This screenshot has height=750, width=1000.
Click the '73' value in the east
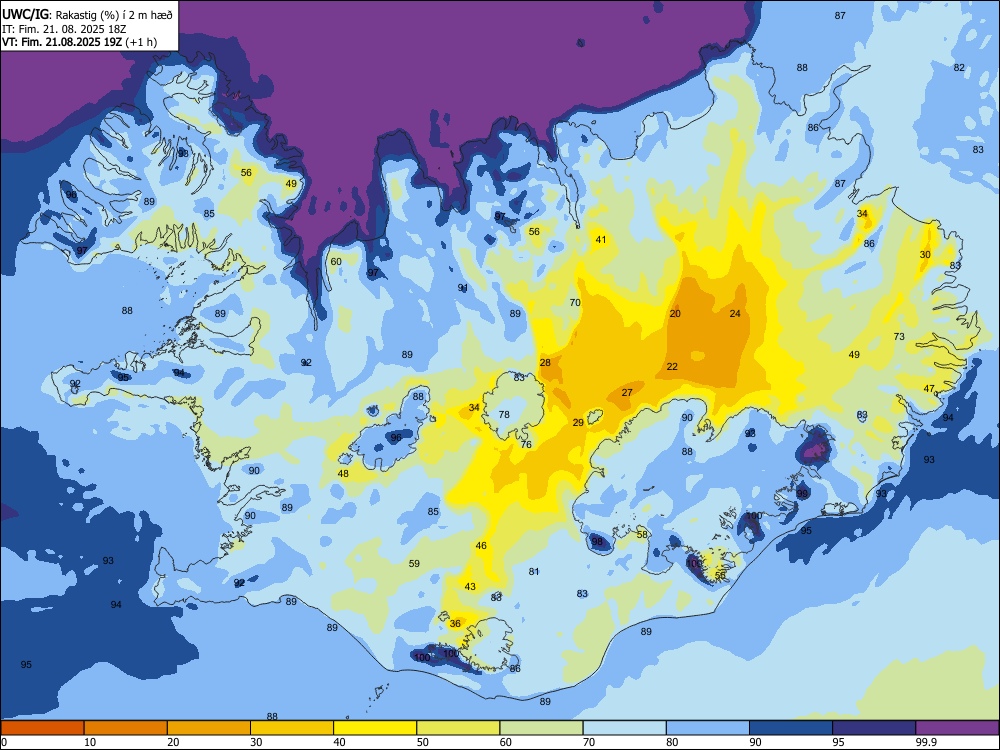(x=899, y=337)
